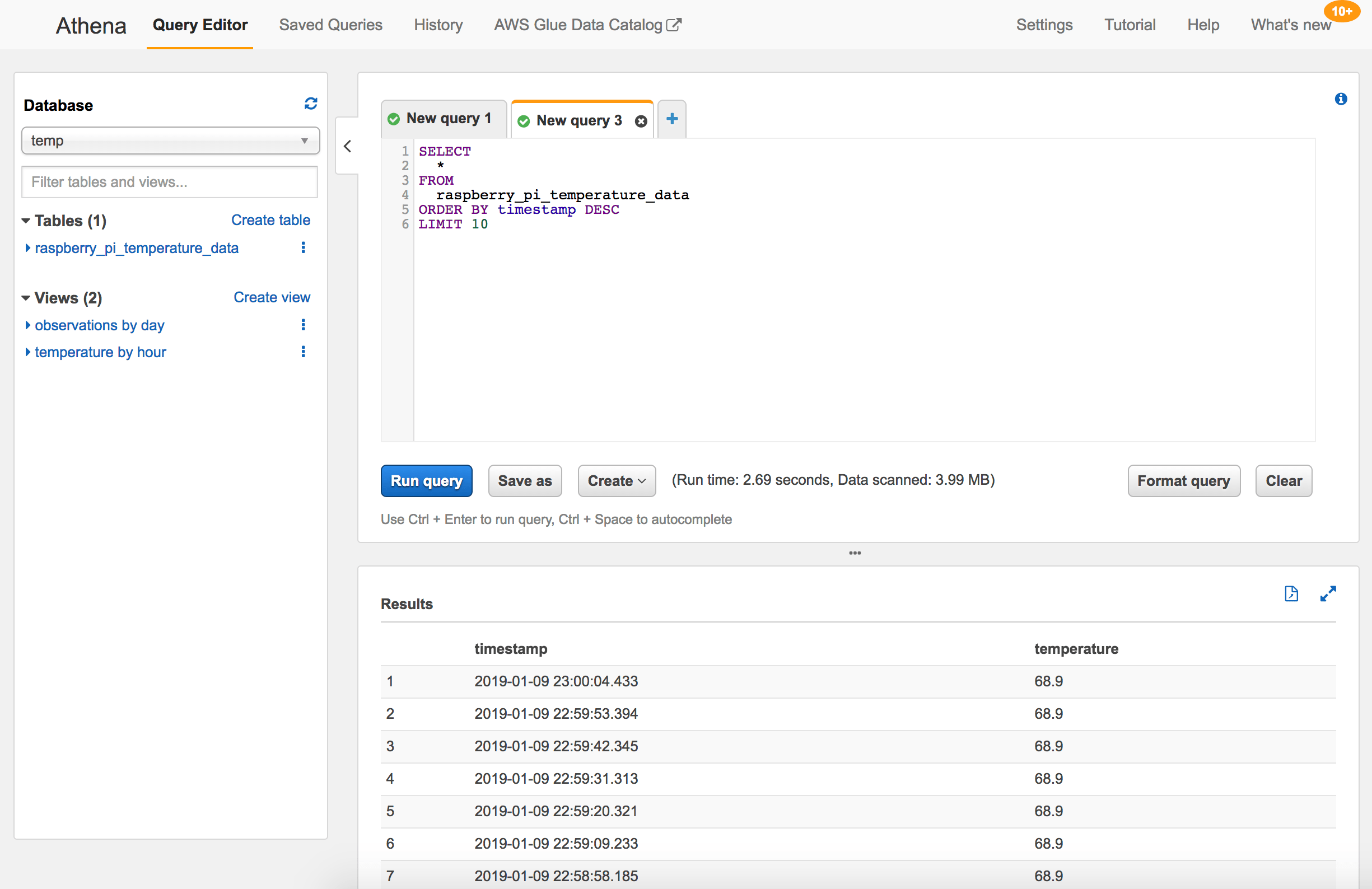This screenshot has width=1372, height=889.
Task: Click the Create table link
Action: coord(270,220)
